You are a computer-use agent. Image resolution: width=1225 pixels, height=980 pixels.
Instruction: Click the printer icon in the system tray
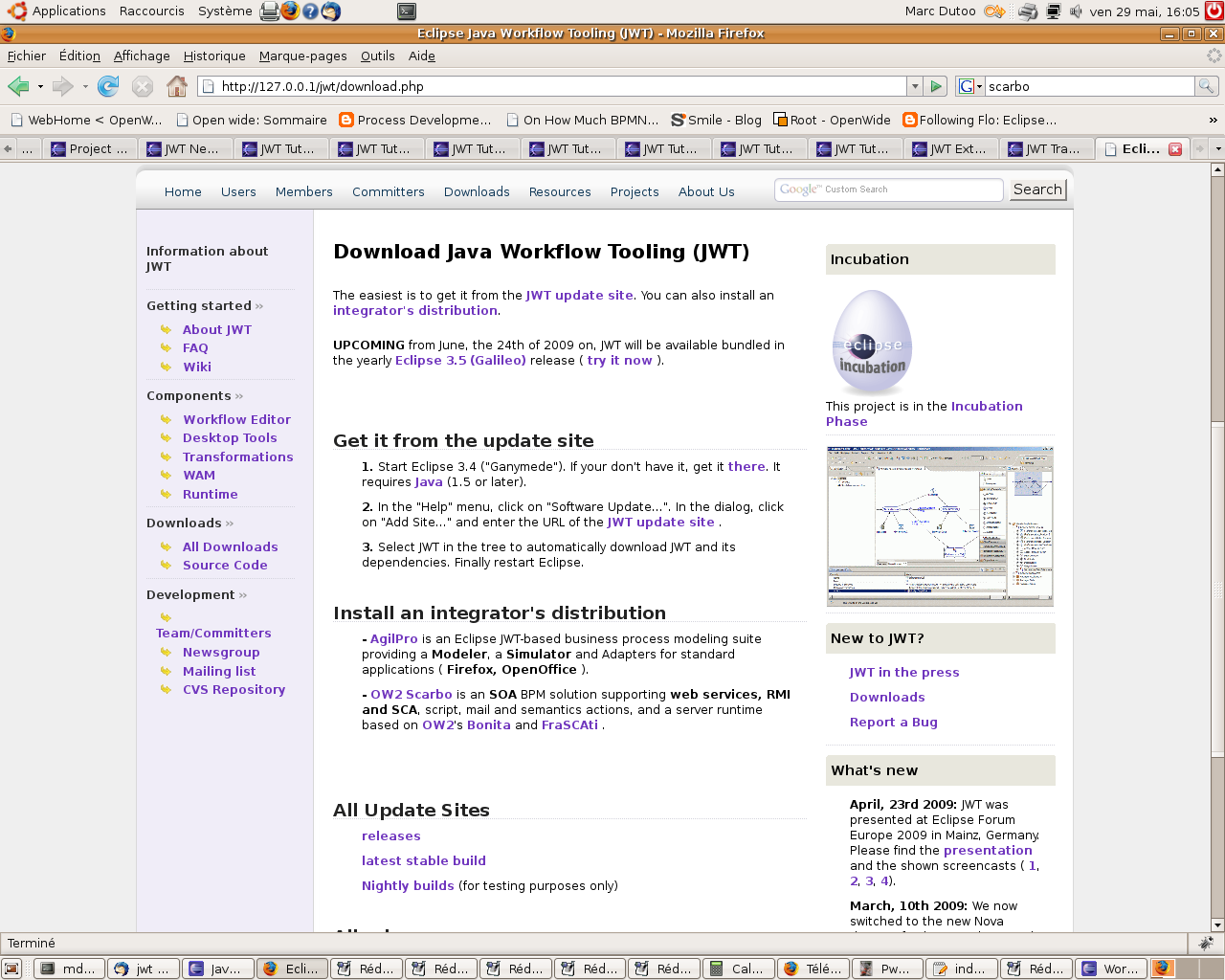click(1028, 11)
